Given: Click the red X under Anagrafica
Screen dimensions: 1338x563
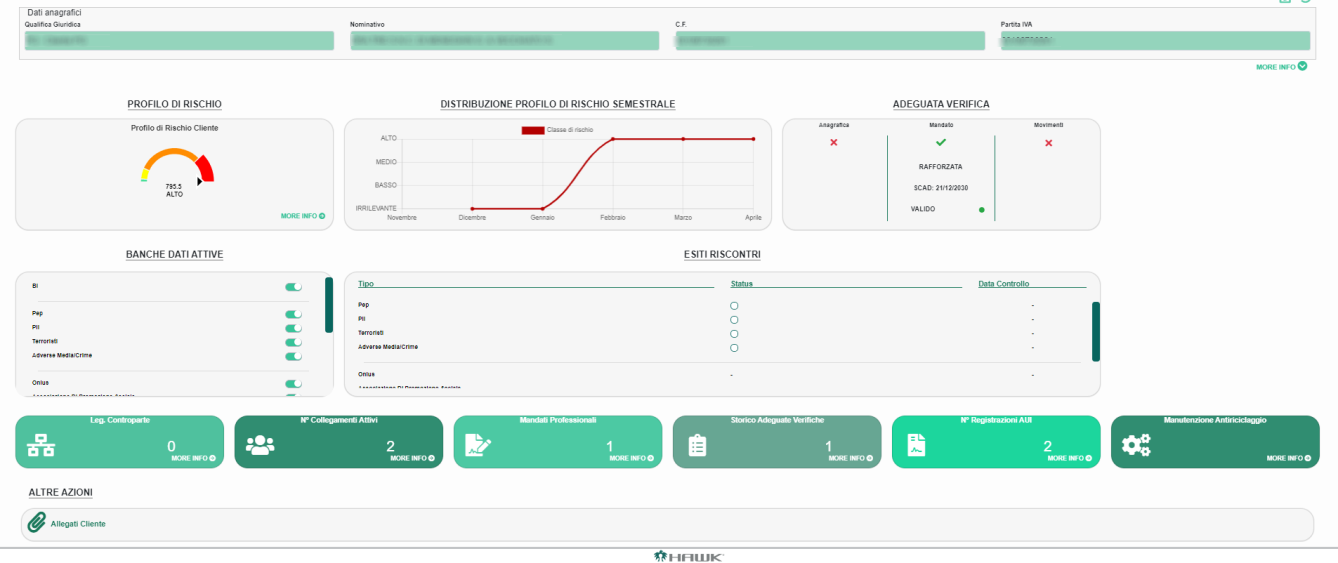Looking at the screenshot, I should coord(834,143).
